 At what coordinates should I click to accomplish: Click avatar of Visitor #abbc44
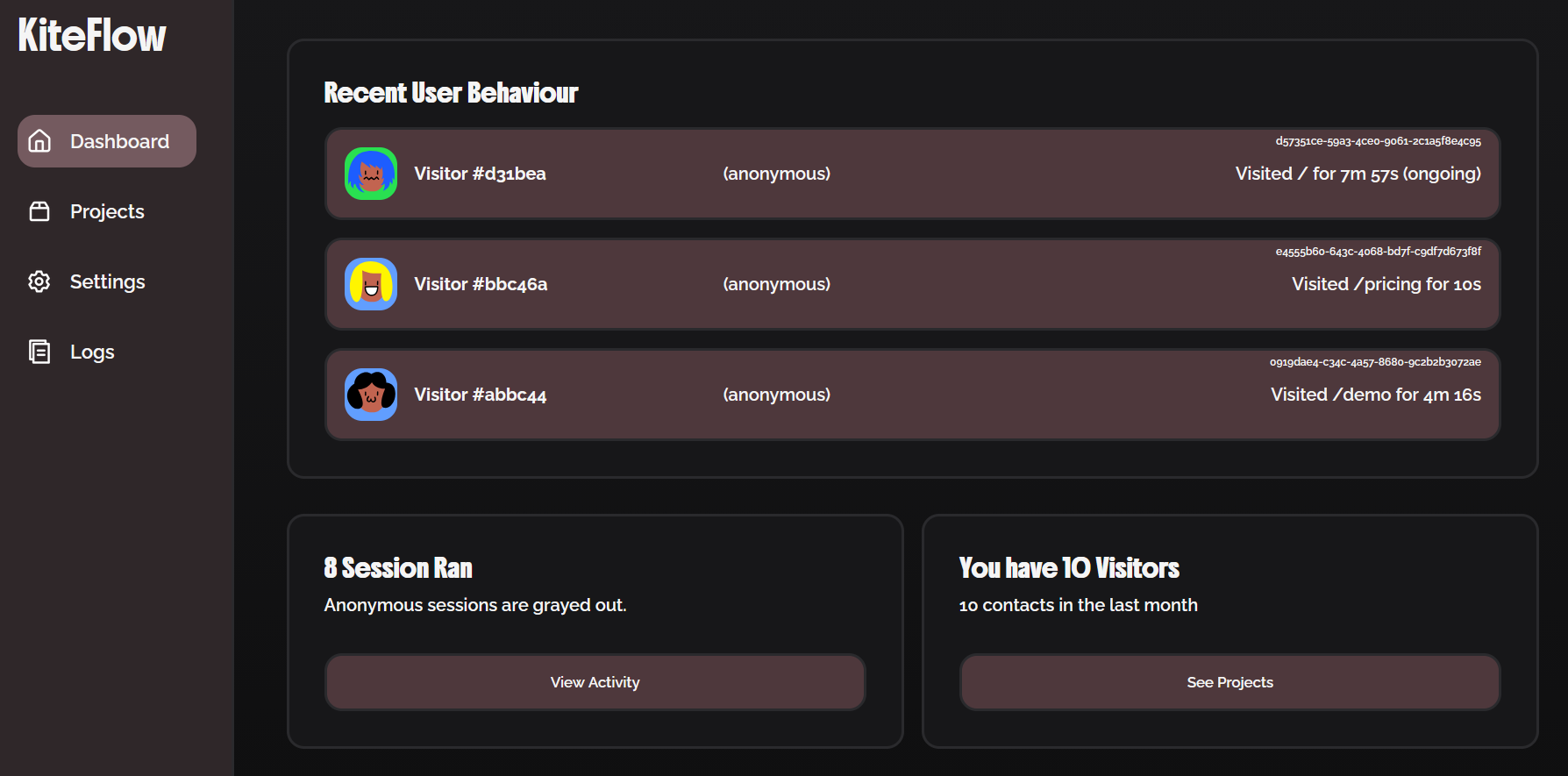tap(371, 395)
